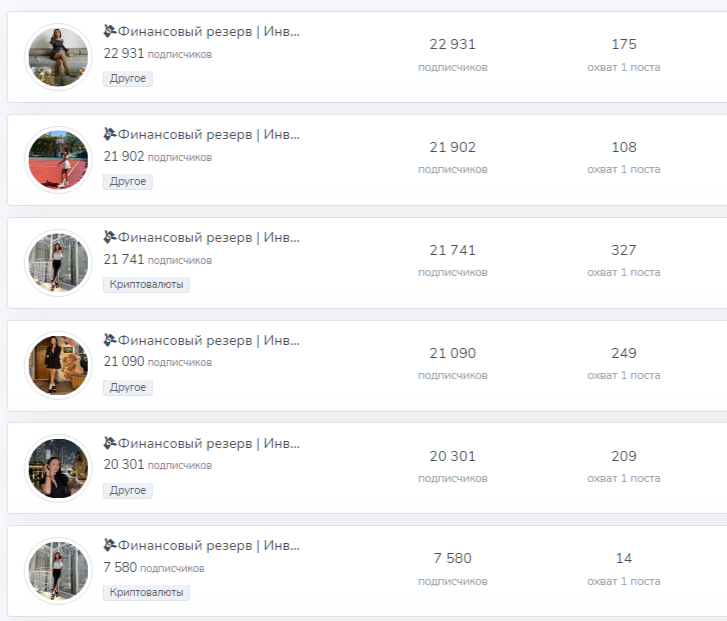
Task: Click the Криптовалюты tag on the 21 741 channel
Action: pos(146,285)
